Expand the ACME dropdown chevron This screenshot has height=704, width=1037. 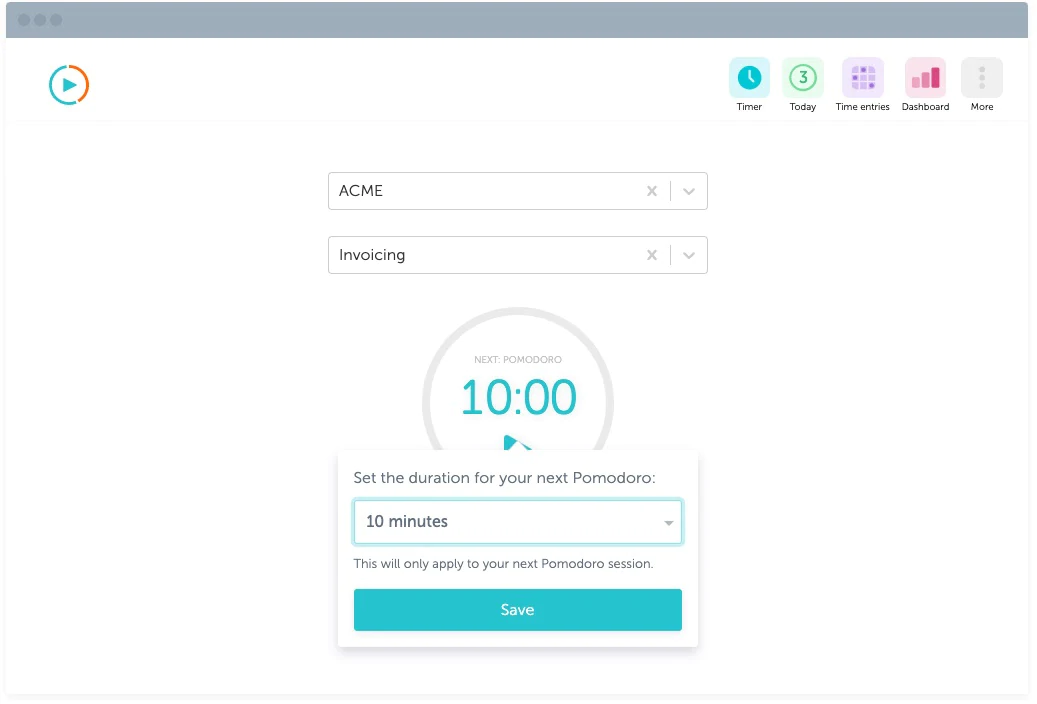(x=689, y=191)
